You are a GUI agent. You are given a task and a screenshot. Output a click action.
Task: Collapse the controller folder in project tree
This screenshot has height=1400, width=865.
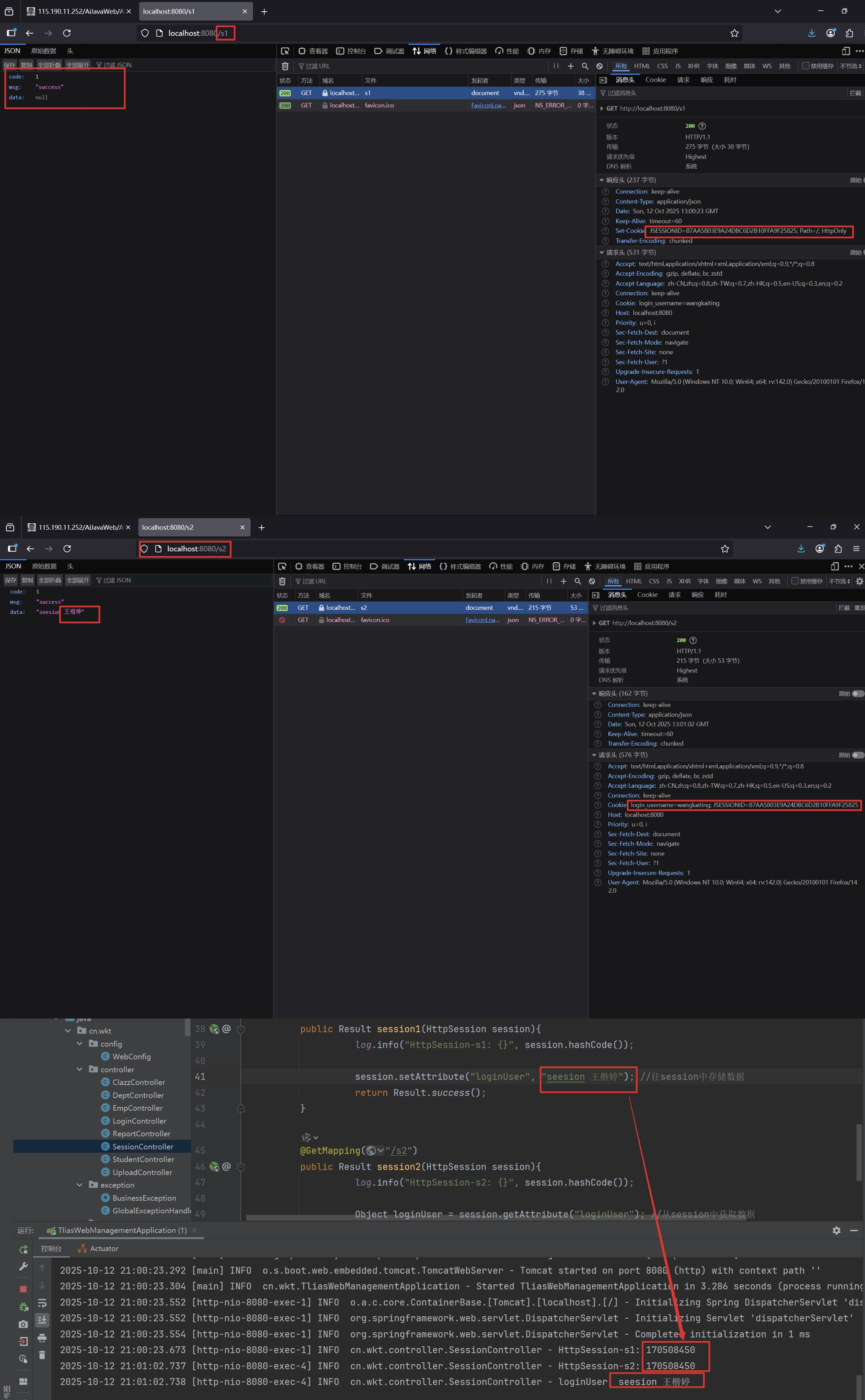[x=80, y=1069]
